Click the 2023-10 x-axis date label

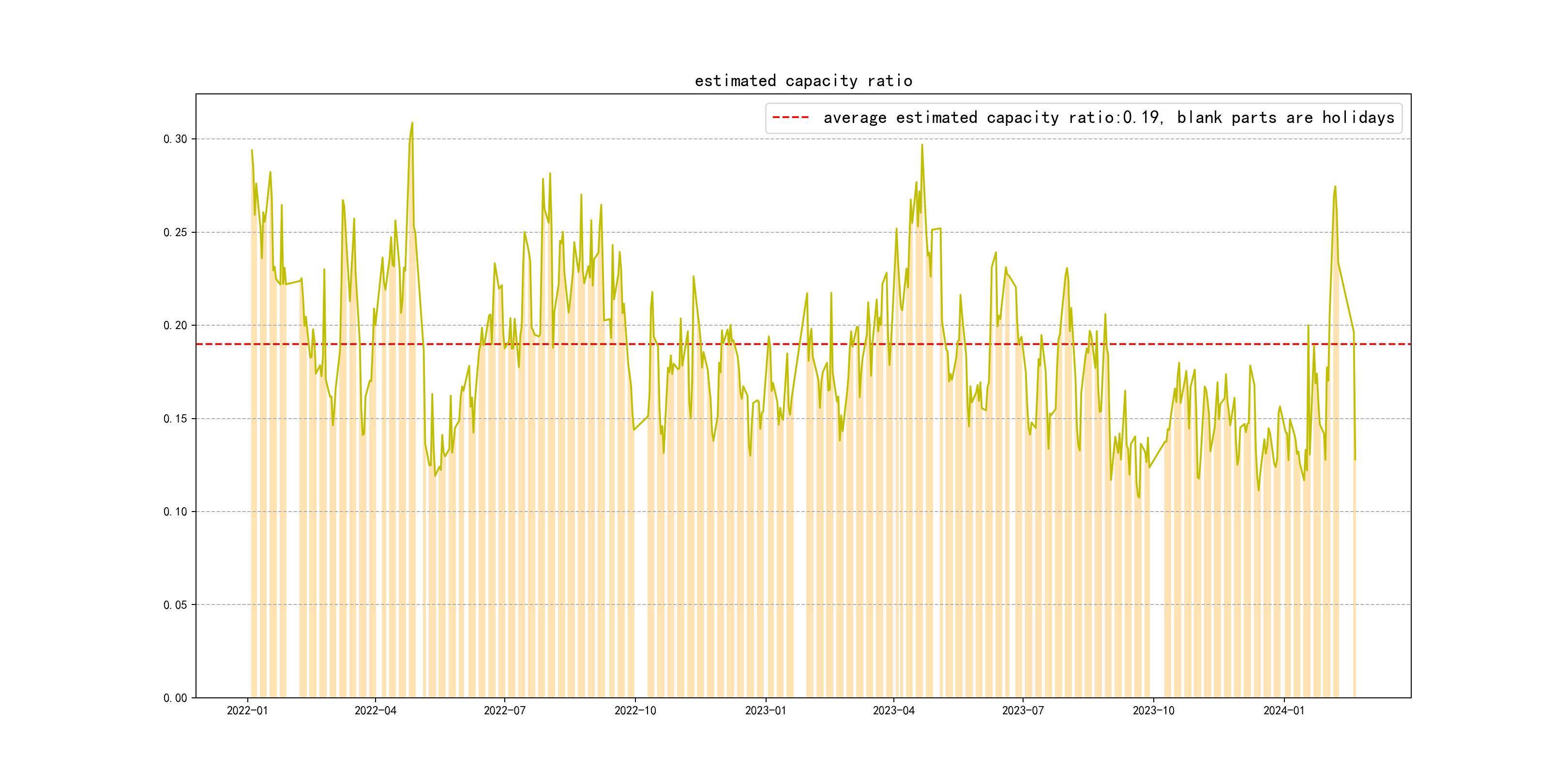pyautogui.click(x=1153, y=711)
